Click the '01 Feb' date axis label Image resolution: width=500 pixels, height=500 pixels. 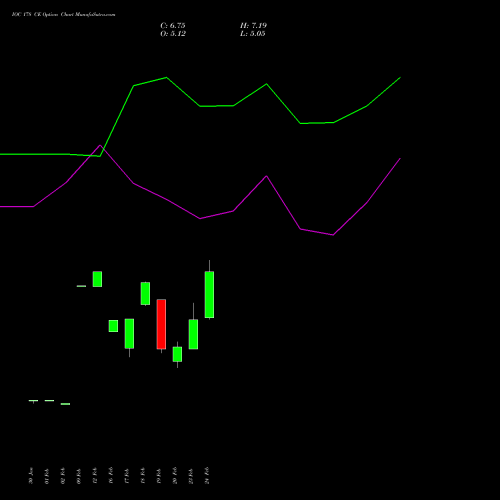tap(47, 476)
